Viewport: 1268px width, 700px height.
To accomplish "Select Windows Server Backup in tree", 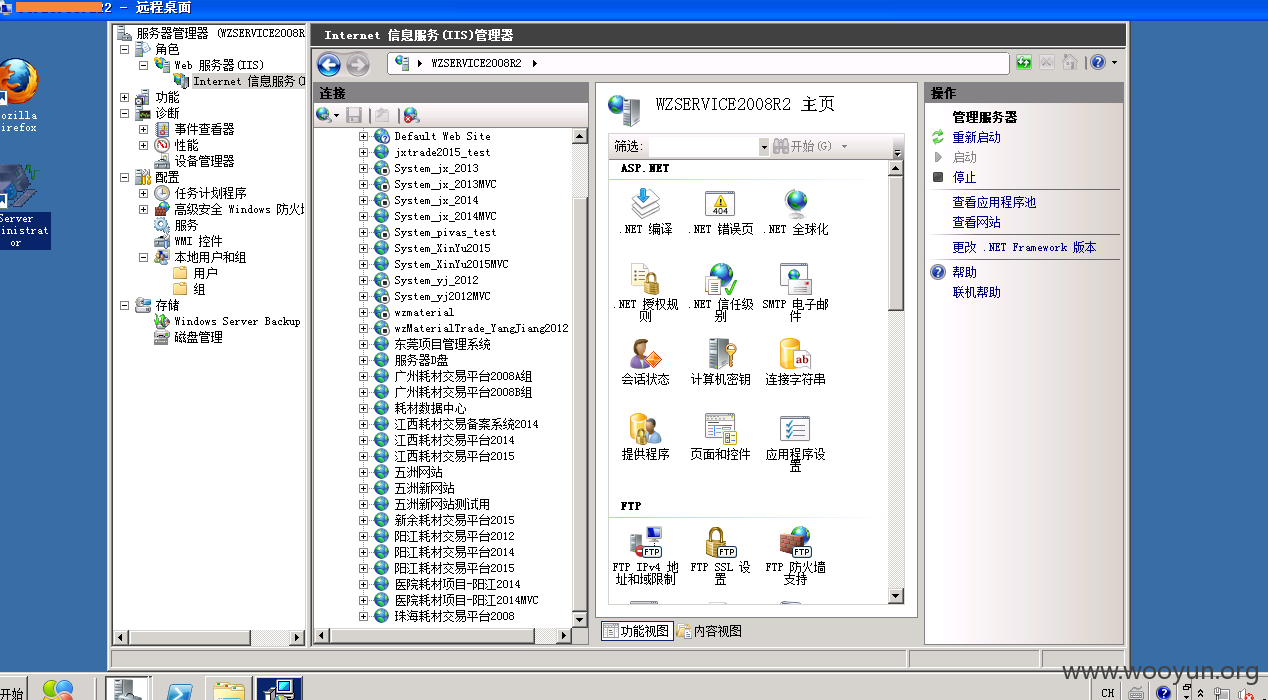I will (x=237, y=321).
